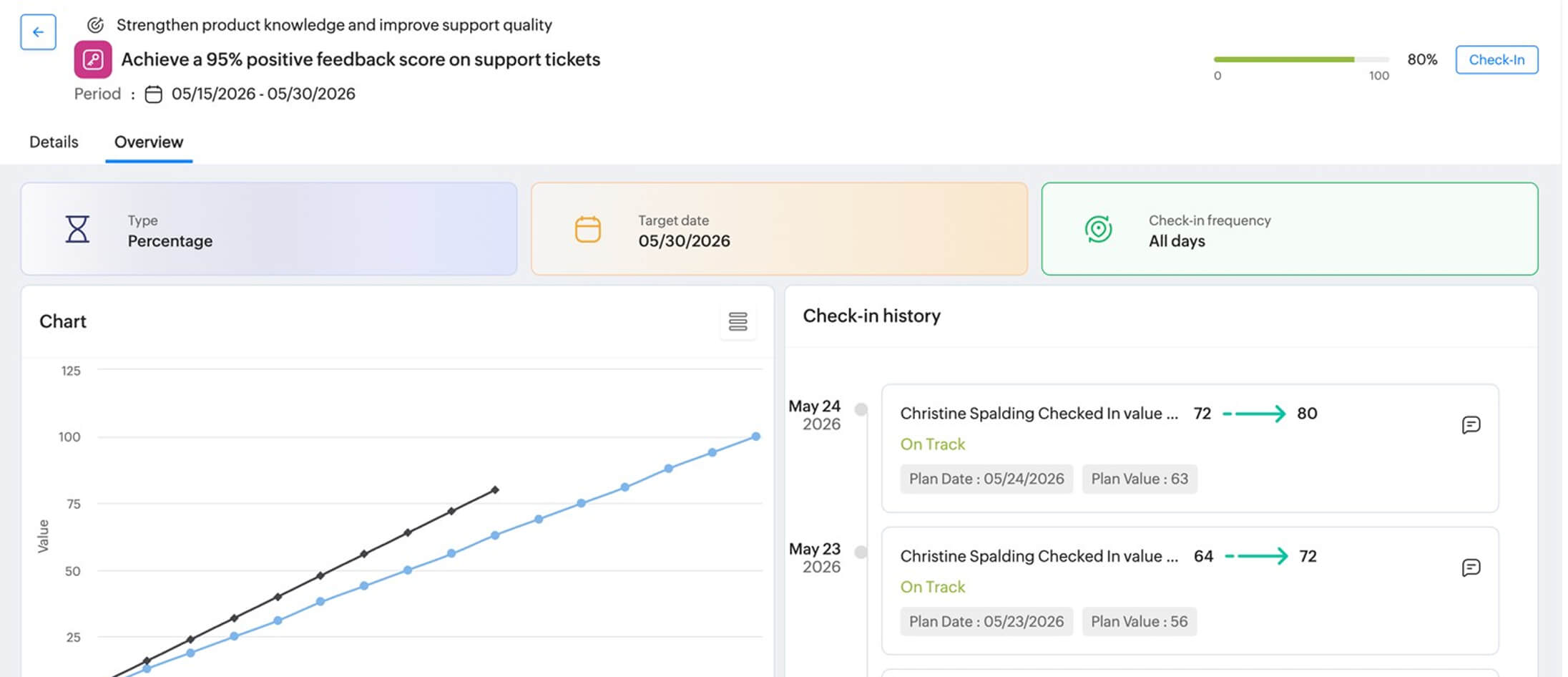Click the Value axis title on chart
The width and height of the screenshot is (1568, 677).
click(43, 536)
